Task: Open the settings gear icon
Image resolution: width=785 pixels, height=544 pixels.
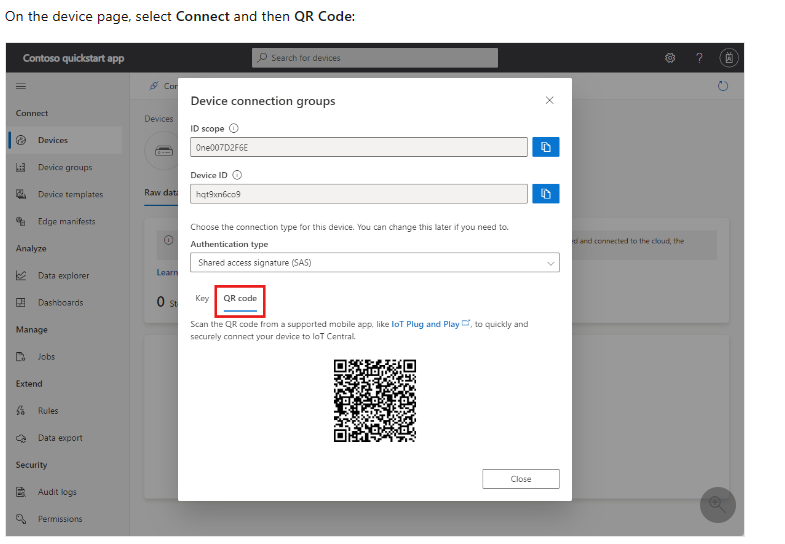Action: tap(670, 58)
